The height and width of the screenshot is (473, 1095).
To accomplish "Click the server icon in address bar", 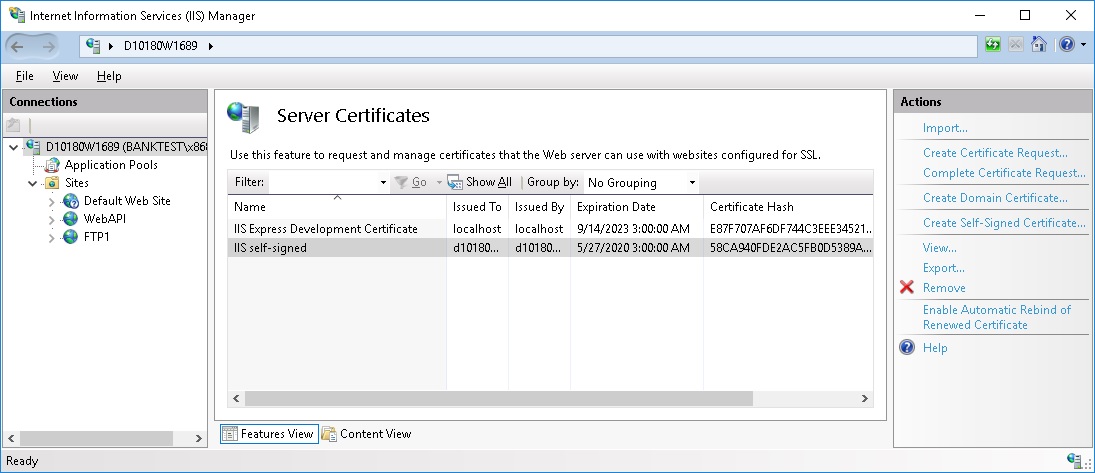I will (x=93, y=46).
